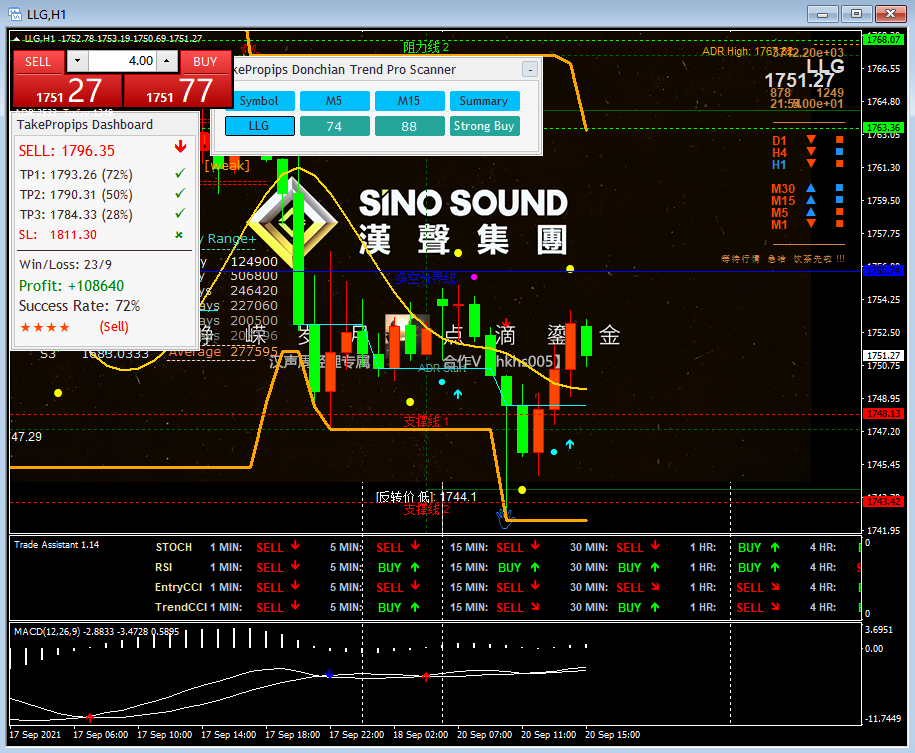Click the green checkmark next to TP1
Viewport: 915px width, 753px height.
pyautogui.click(x=180, y=173)
